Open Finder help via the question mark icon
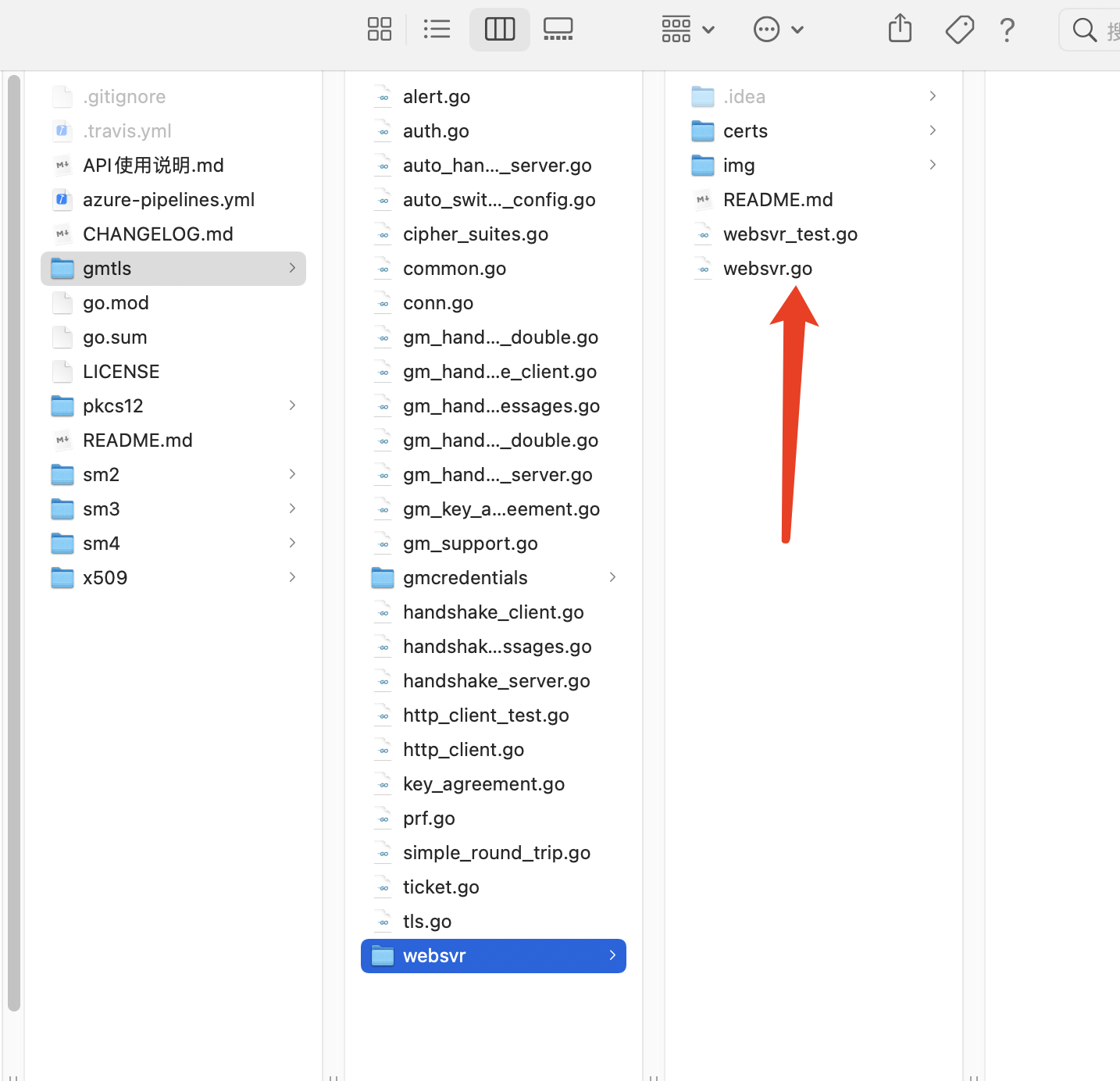This screenshot has width=1120, height=1081. pos(1007,30)
